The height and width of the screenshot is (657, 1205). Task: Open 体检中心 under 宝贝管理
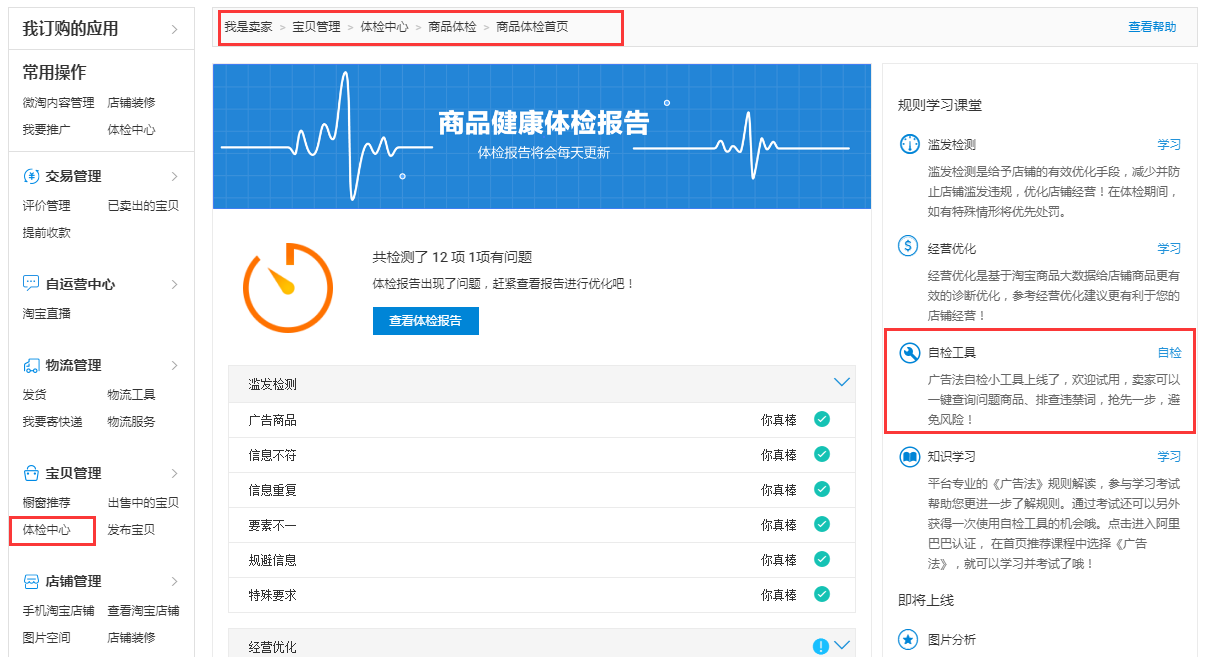46,530
